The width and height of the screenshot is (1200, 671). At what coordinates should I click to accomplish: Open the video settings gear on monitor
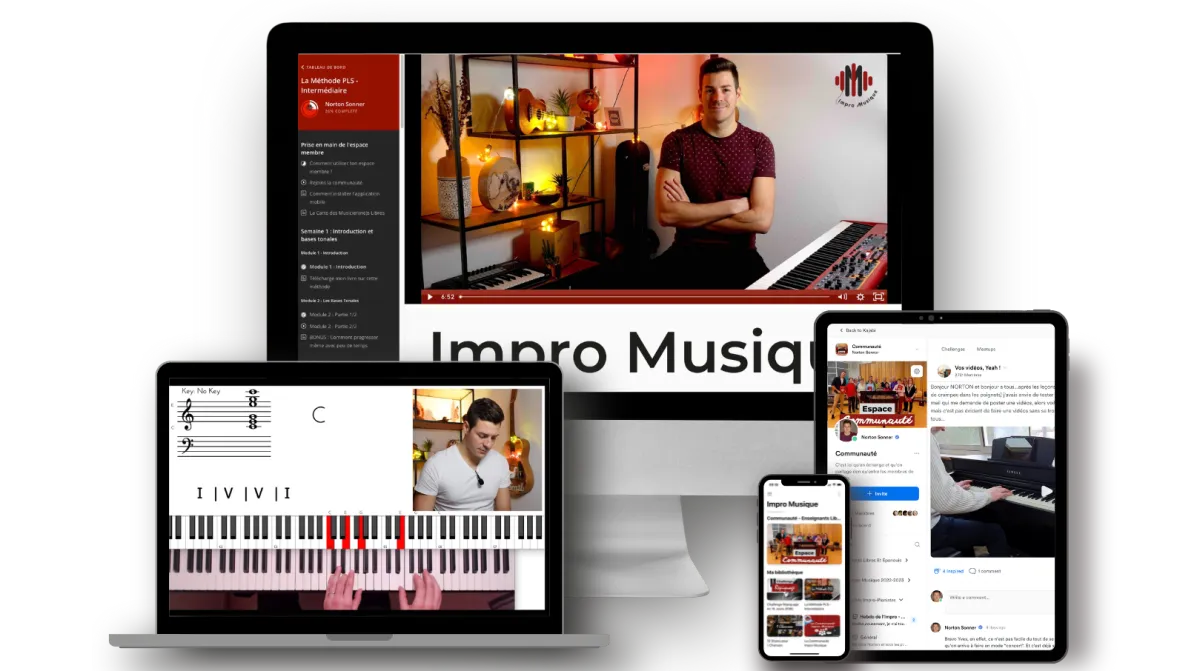click(860, 296)
